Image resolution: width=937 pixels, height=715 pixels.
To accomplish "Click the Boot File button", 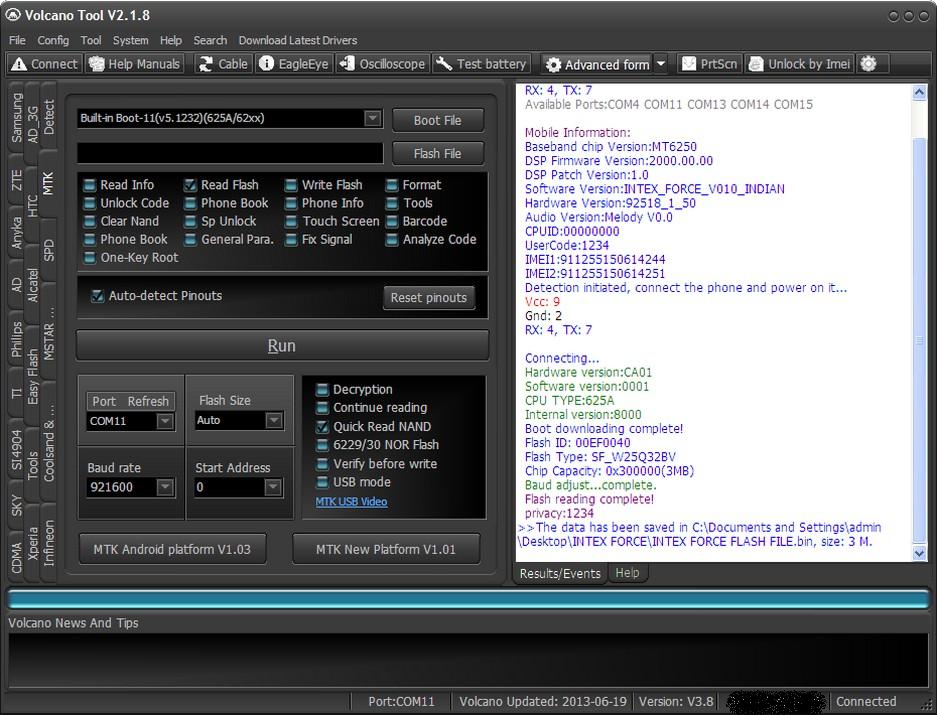I will 437,120.
